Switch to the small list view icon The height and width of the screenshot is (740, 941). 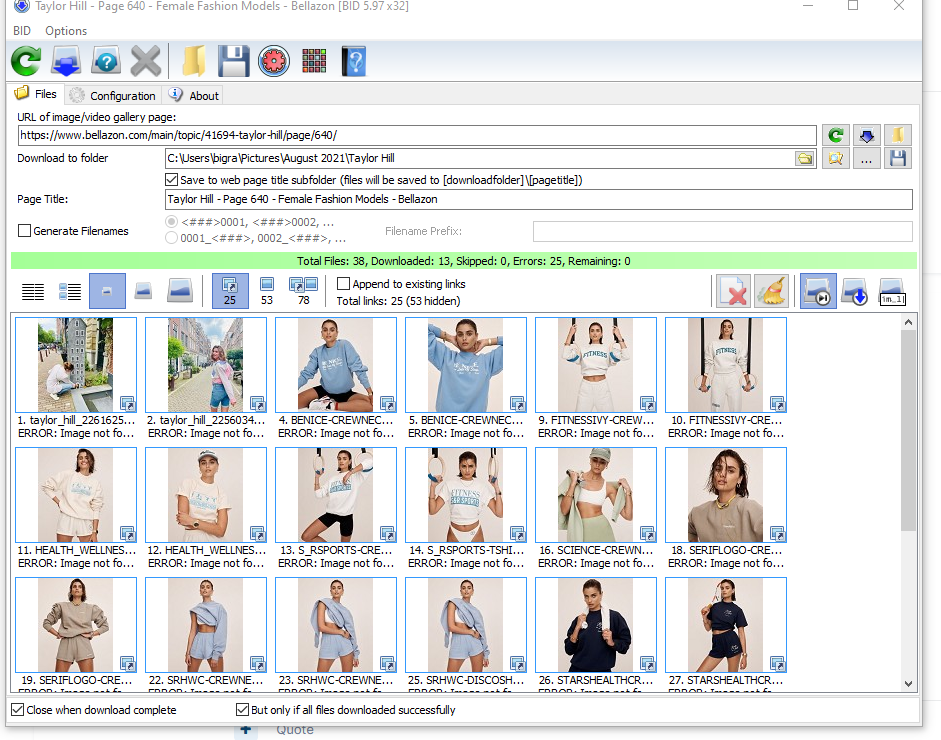pyautogui.click(x=33, y=291)
